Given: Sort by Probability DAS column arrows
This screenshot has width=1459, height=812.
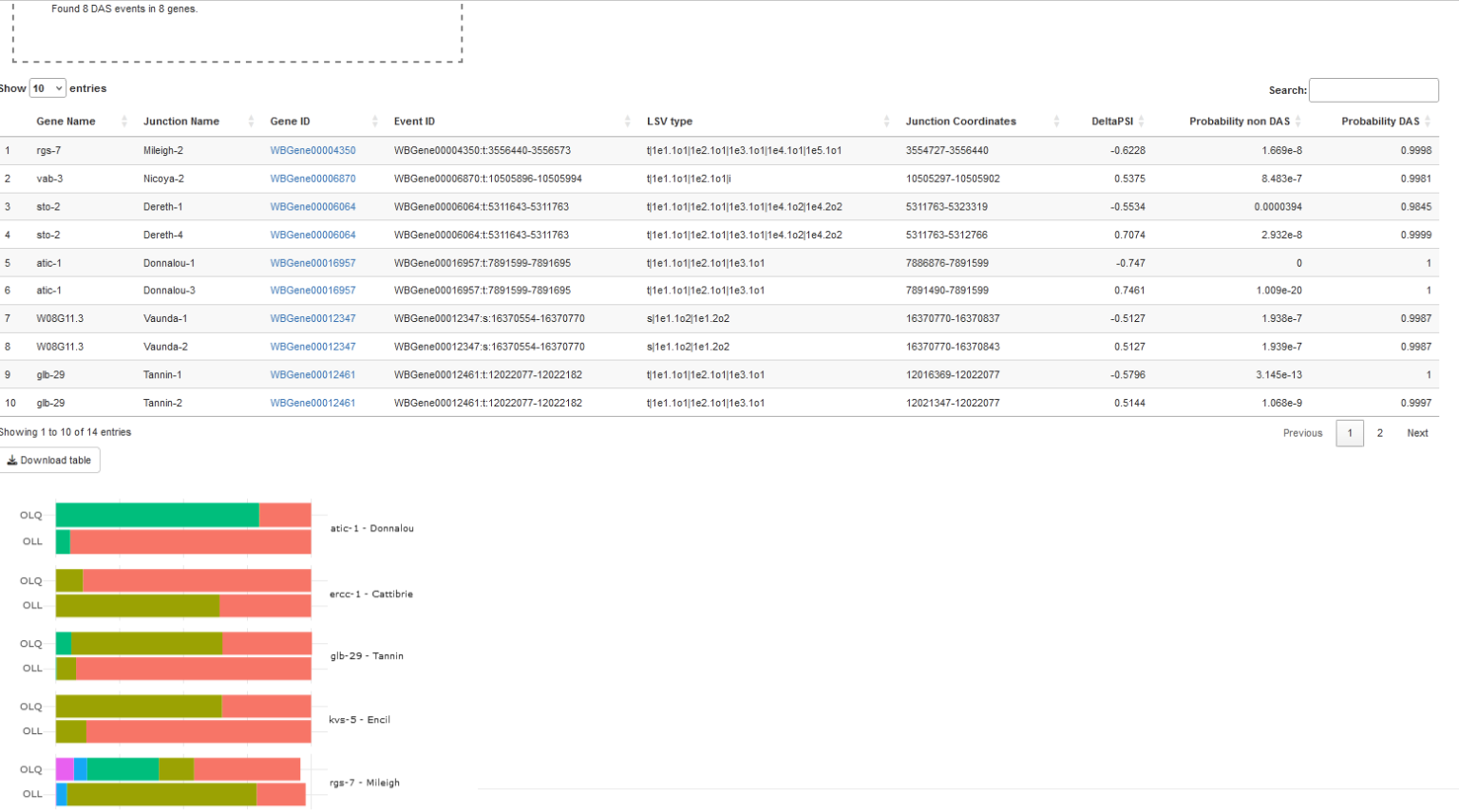Looking at the screenshot, I should coord(1427,122).
